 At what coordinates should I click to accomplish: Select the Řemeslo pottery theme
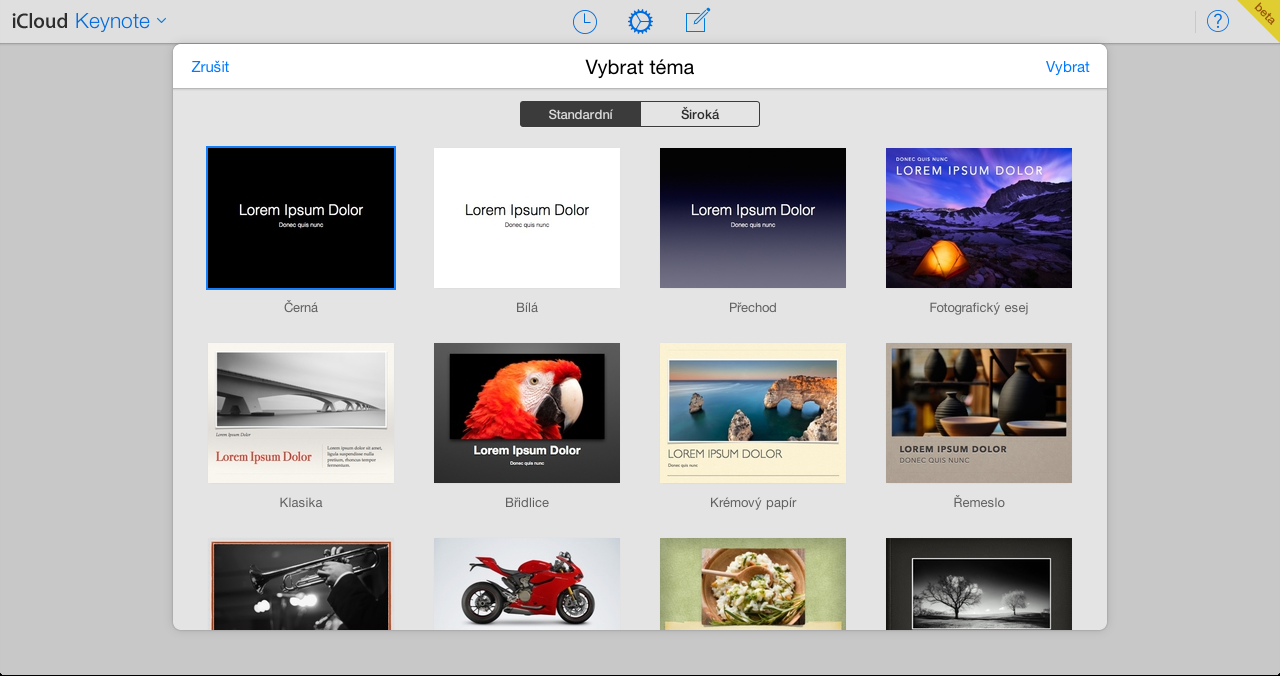click(979, 413)
